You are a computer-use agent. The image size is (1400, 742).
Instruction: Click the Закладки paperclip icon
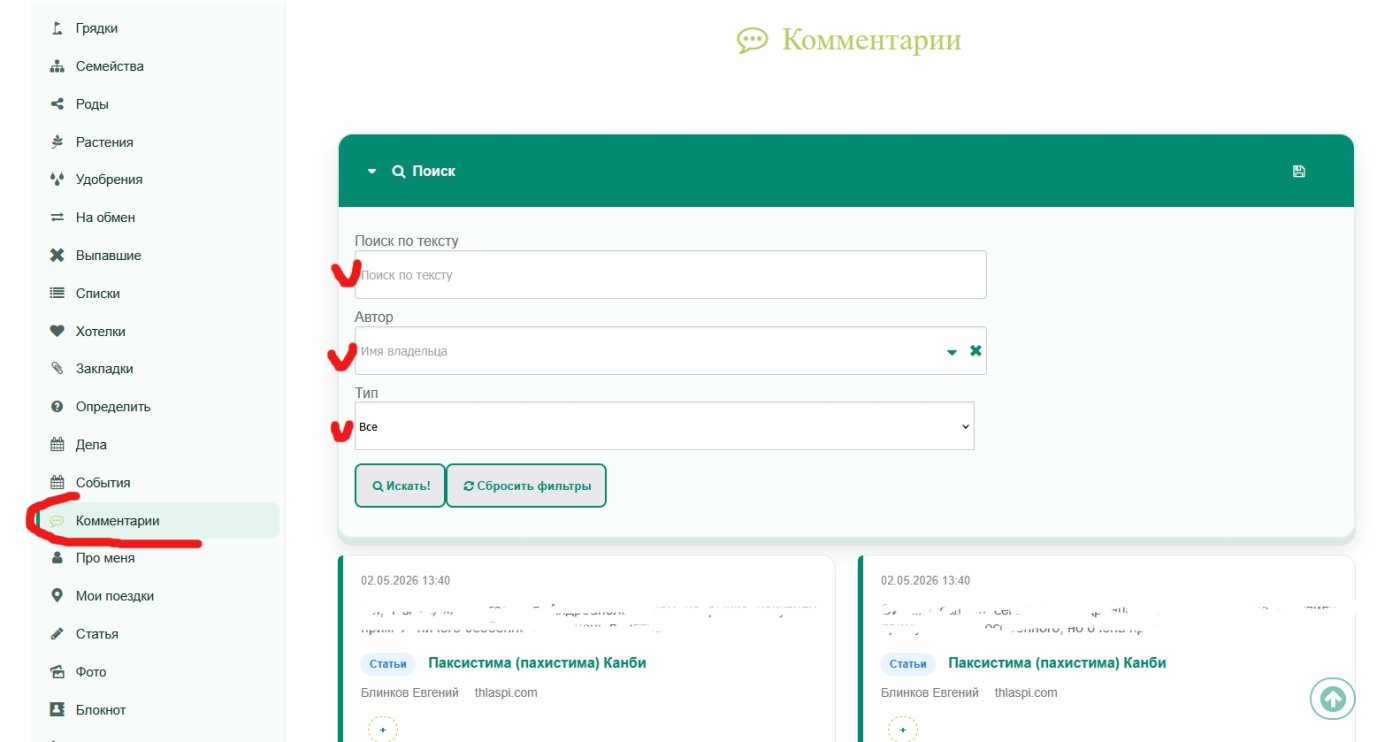pos(57,369)
